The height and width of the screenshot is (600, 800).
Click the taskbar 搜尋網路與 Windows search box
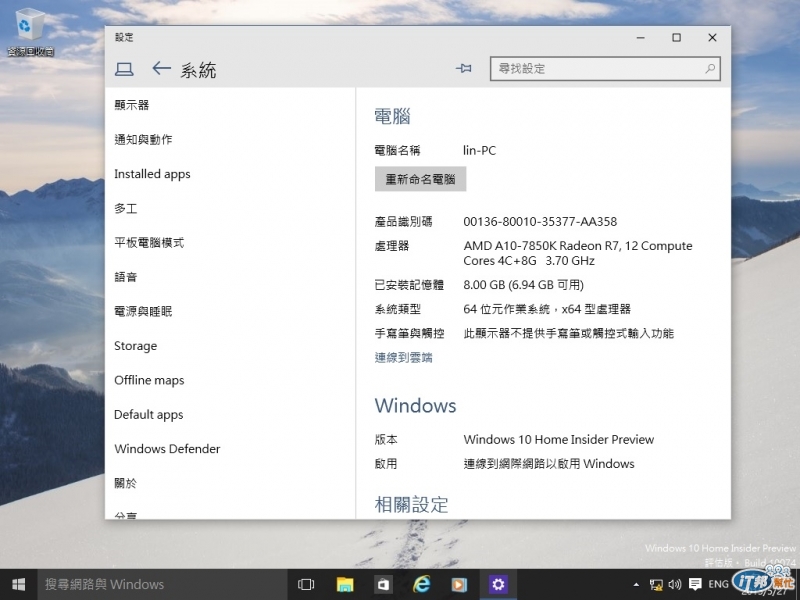click(162, 584)
